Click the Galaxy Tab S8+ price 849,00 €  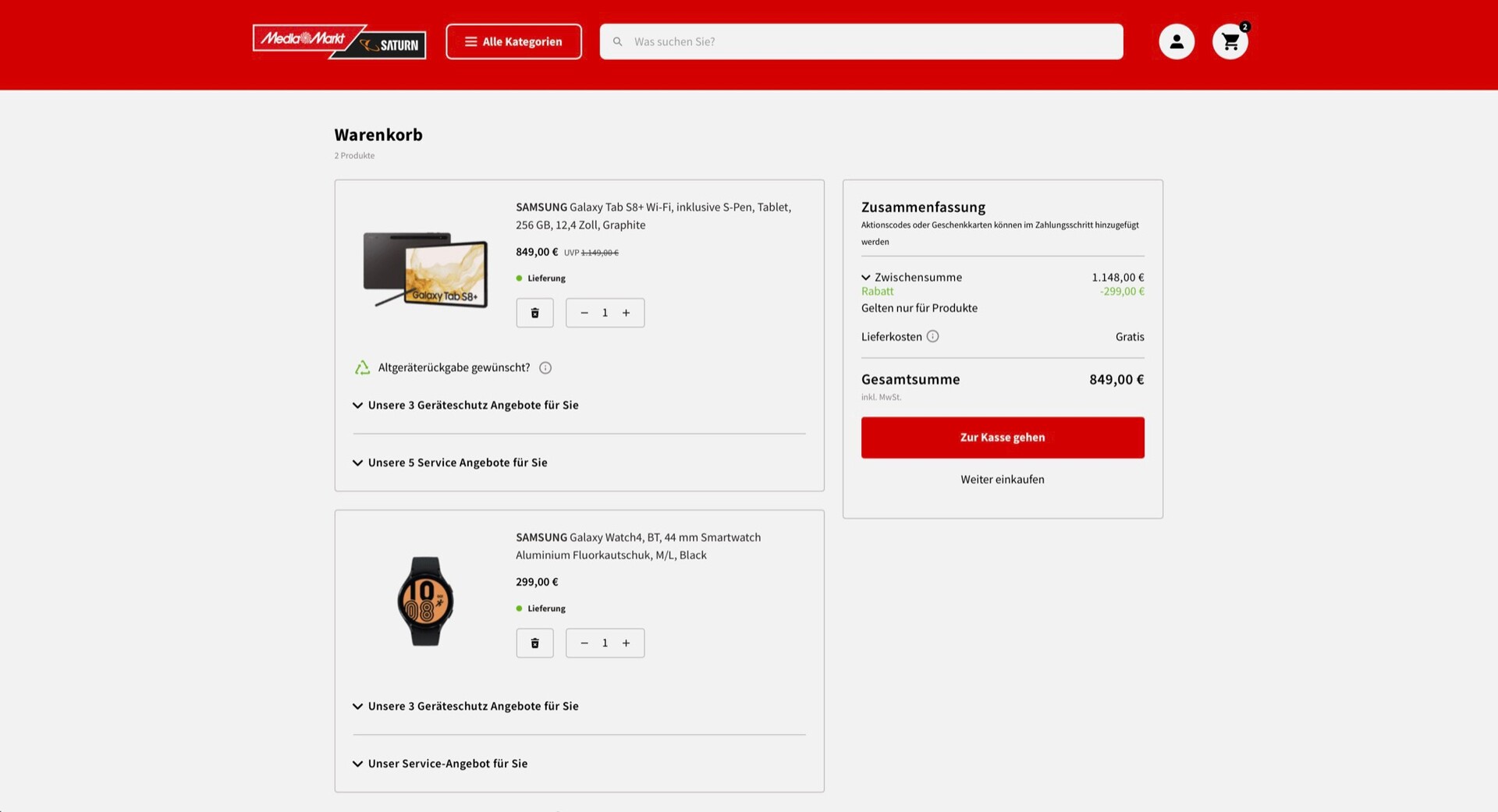click(537, 252)
